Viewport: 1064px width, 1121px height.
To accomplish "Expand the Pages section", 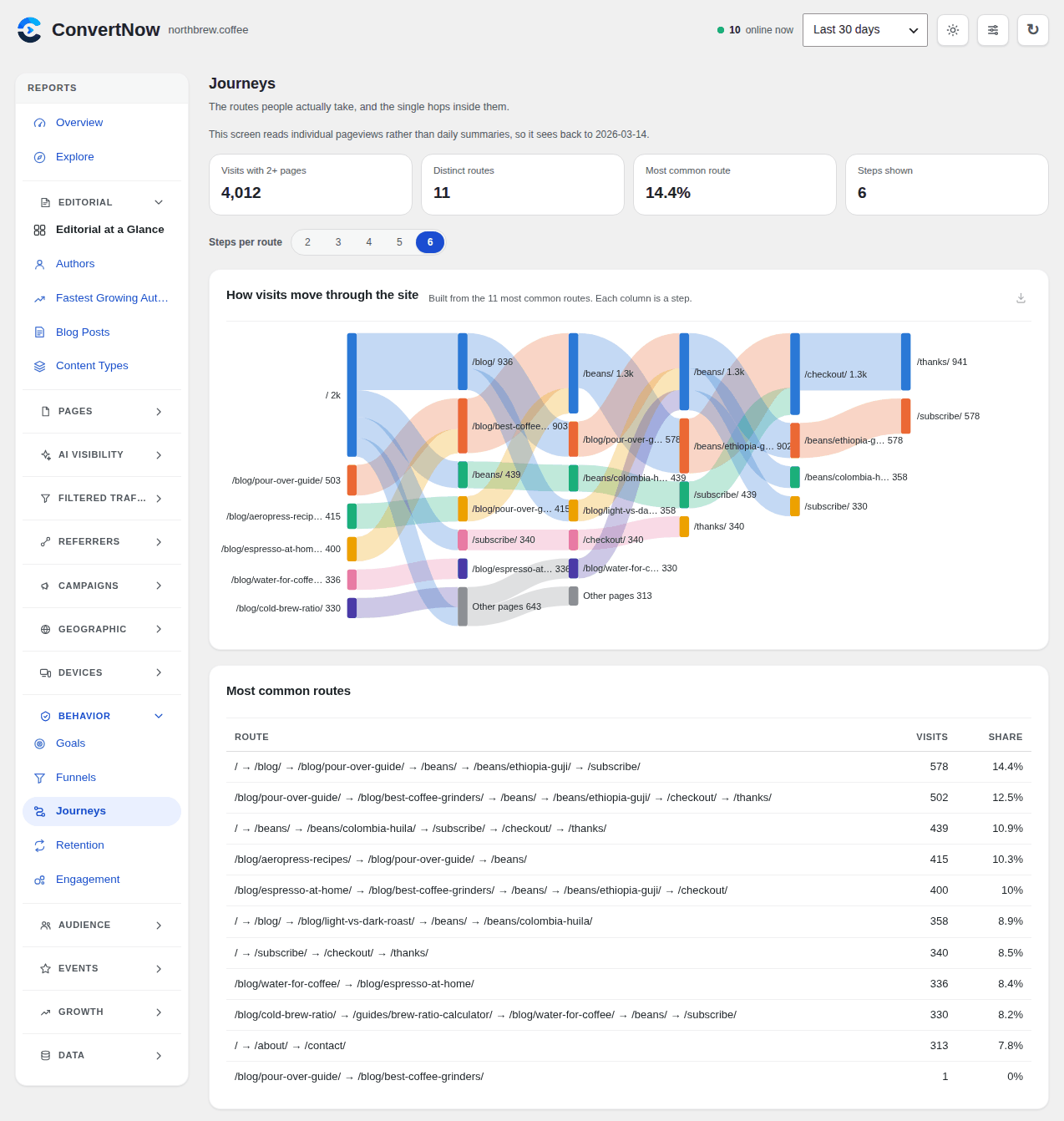I will [x=102, y=412].
